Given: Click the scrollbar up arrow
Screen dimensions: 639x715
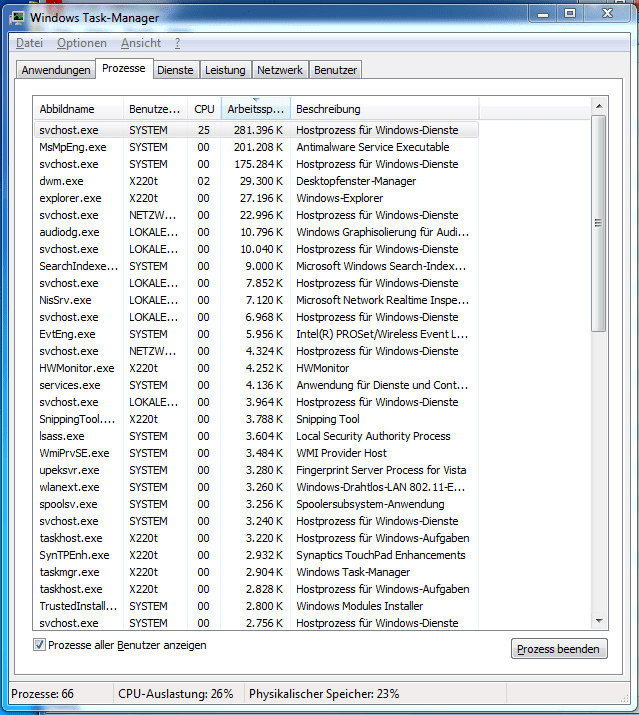Looking at the screenshot, I should (x=599, y=106).
